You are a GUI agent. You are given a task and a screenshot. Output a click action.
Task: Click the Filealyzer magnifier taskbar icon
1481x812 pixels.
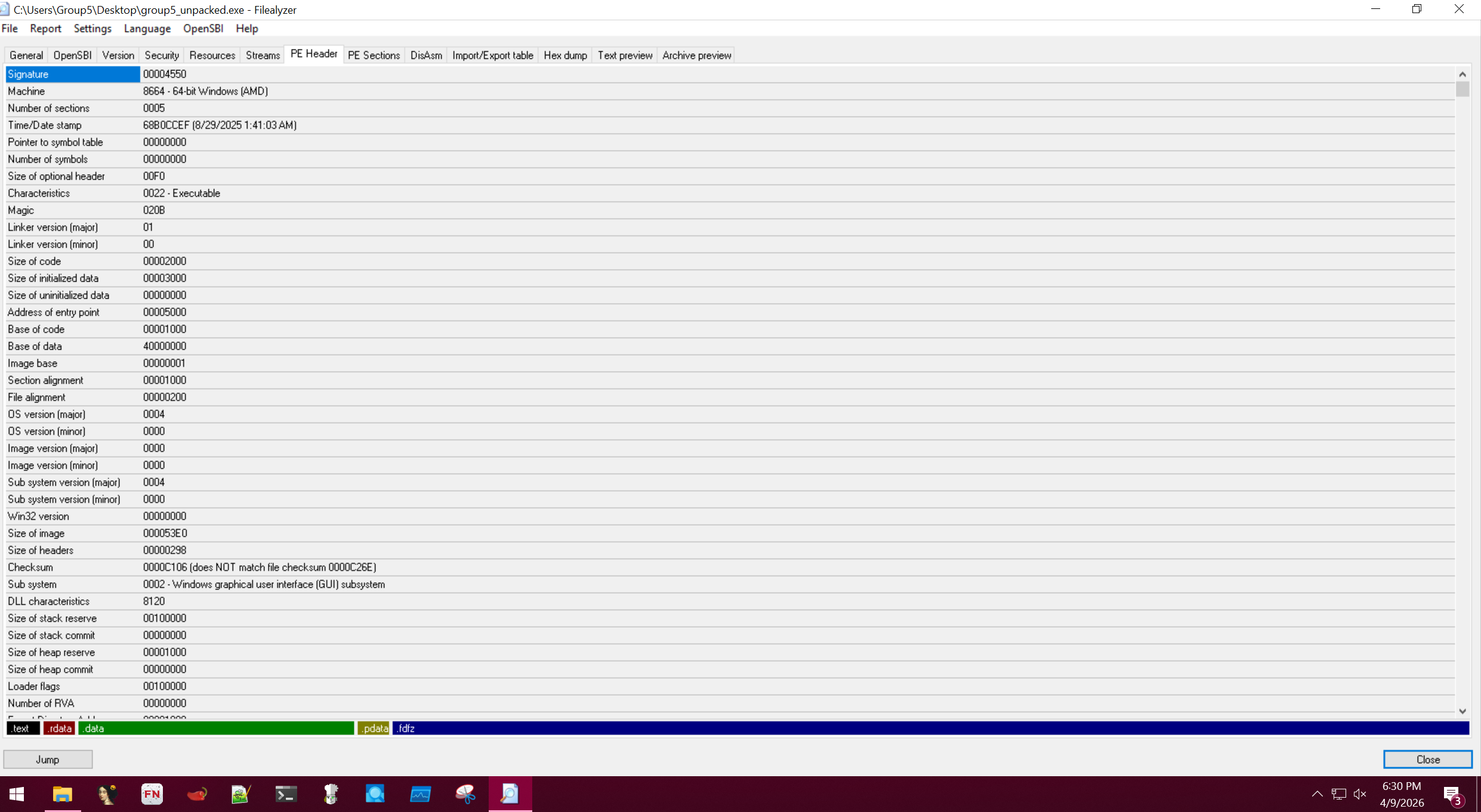[x=510, y=794]
